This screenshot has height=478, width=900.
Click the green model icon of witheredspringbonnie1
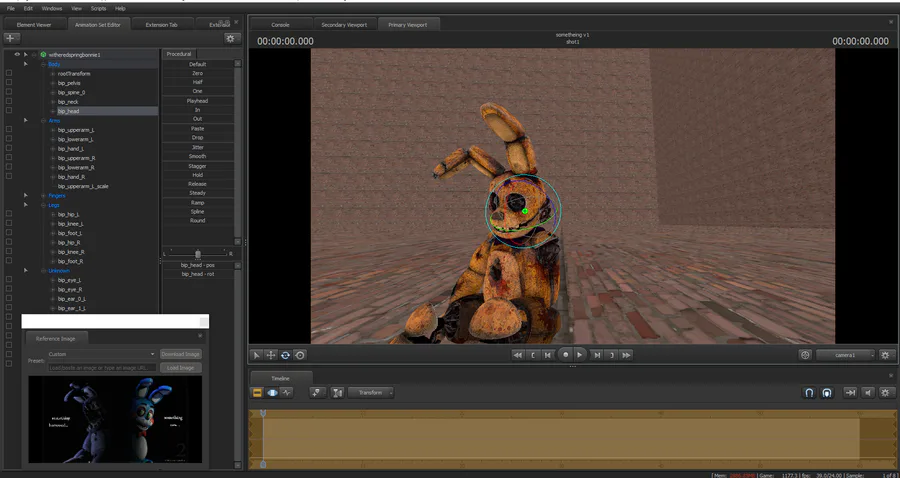(43, 55)
